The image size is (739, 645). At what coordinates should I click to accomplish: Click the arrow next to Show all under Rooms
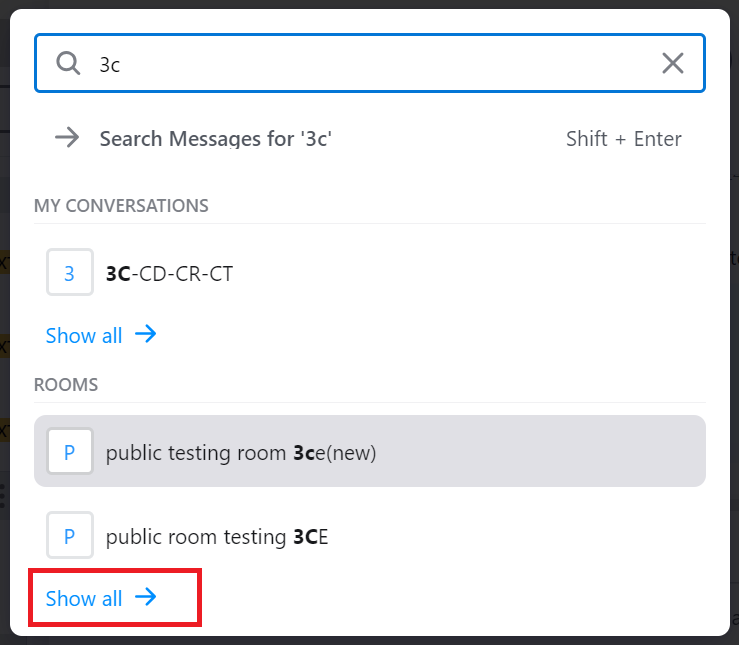[146, 597]
